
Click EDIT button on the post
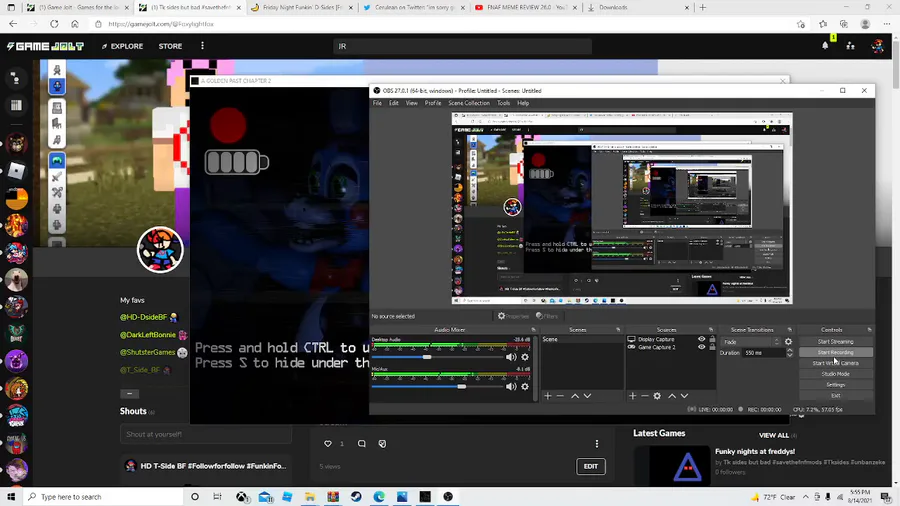tap(591, 466)
